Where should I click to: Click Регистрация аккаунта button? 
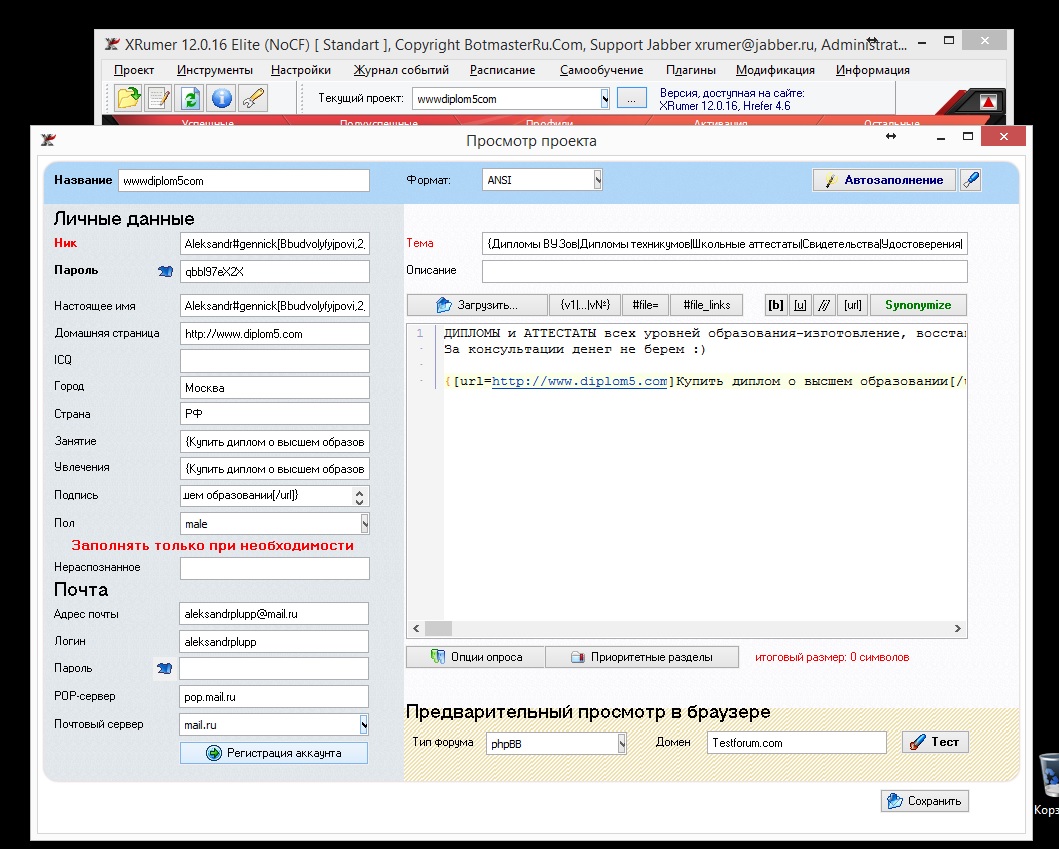[x=274, y=753]
